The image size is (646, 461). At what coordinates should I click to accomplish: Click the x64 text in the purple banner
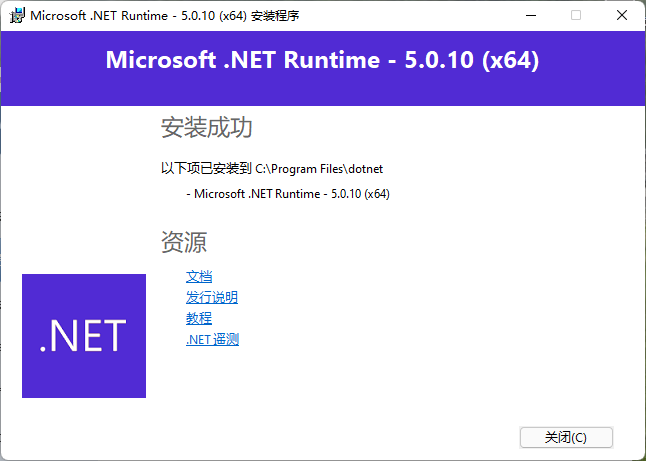click(x=510, y=60)
